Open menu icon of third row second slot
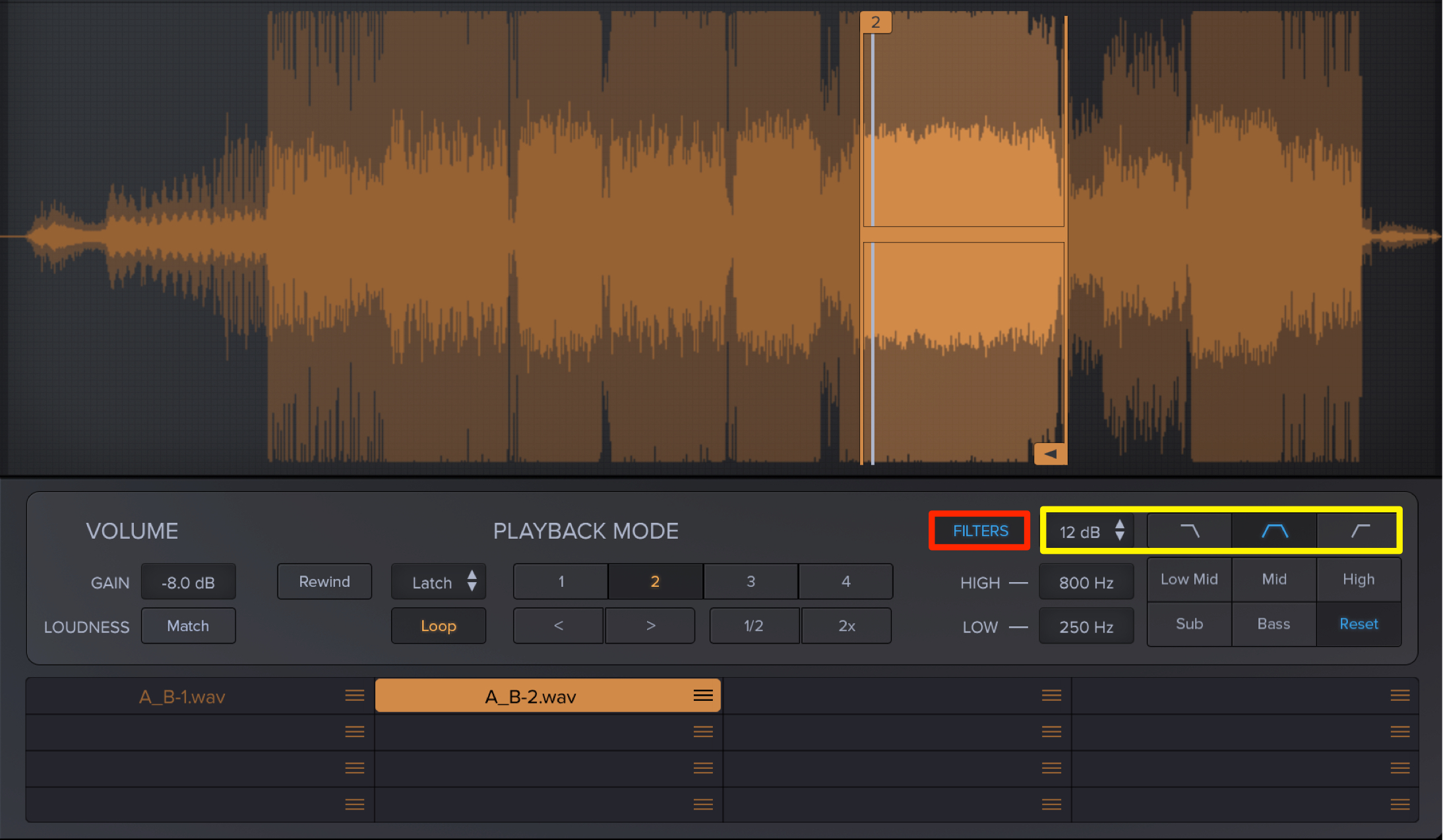Viewport: 1443px width, 840px height. (x=703, y=768)
